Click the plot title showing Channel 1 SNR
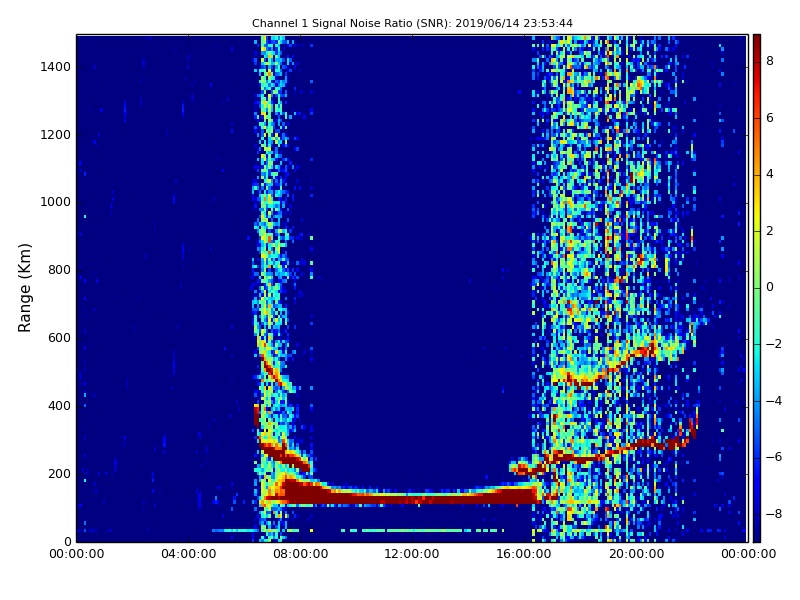This screenshot has height=600, width=800. coord(412,23)
